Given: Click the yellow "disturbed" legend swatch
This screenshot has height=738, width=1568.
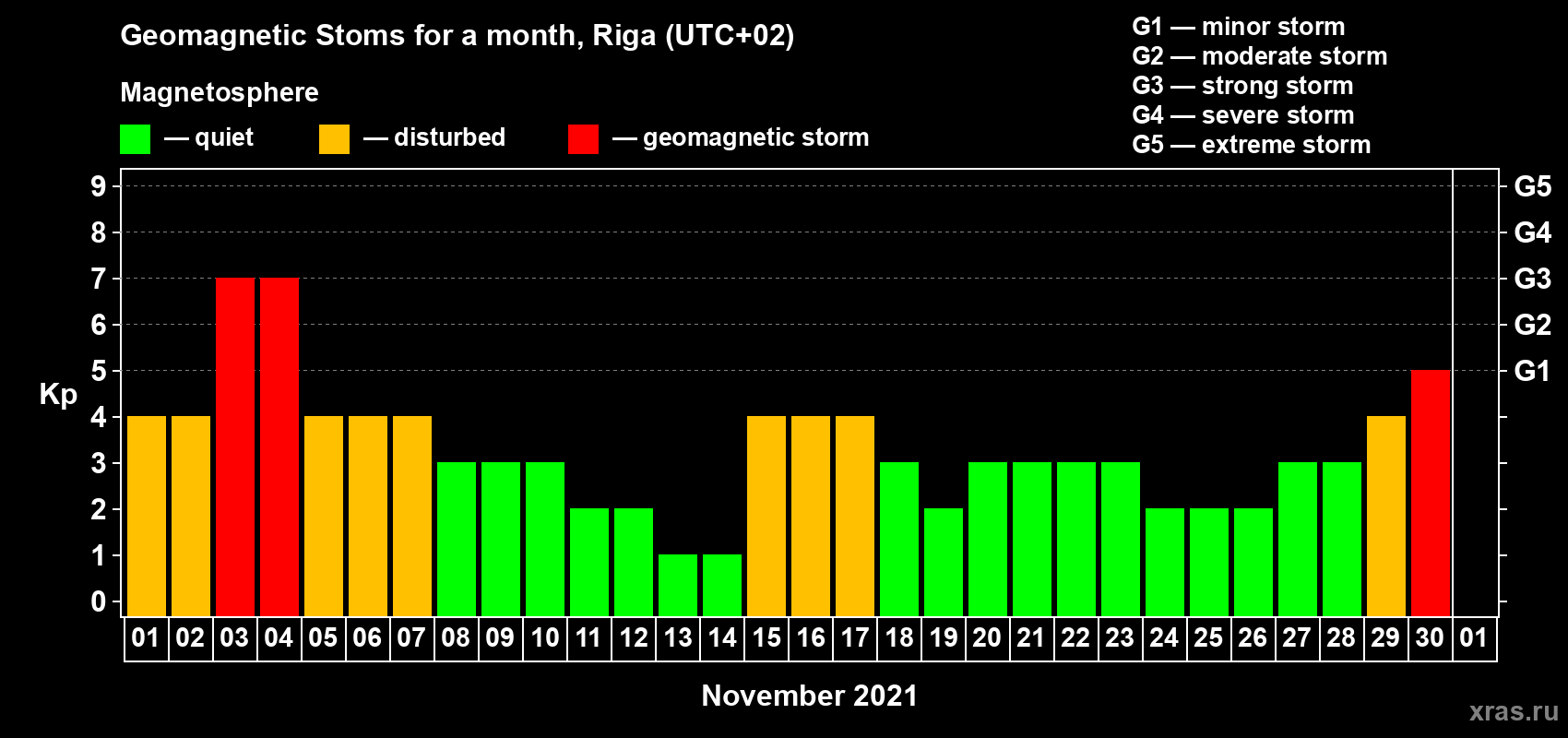Looking at the screenshot, I should point(334,139).
